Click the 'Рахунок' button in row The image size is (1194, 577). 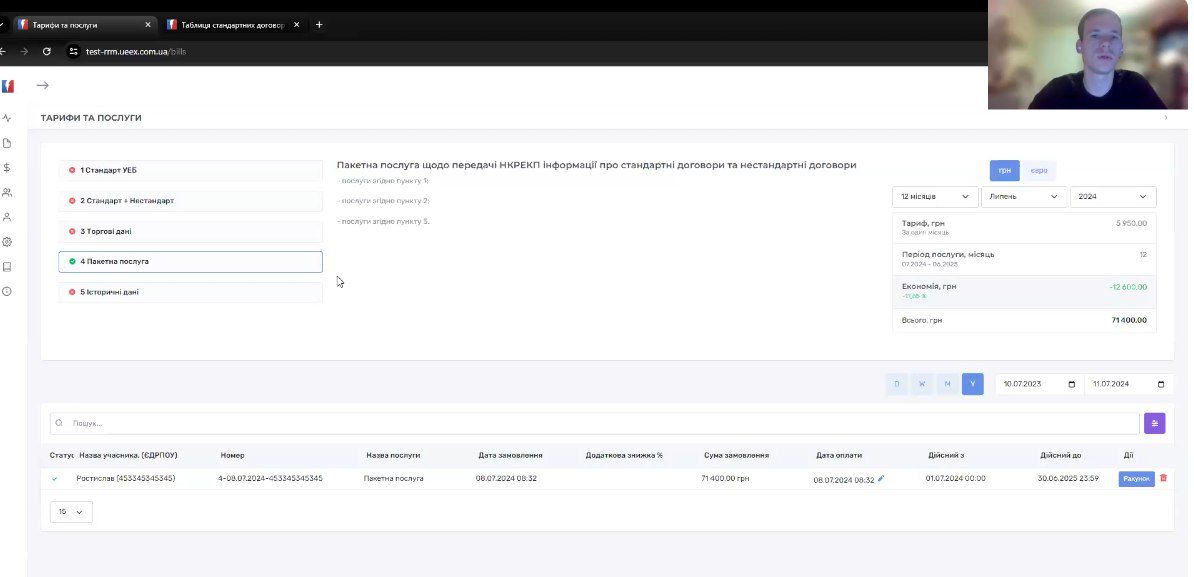pos(1136,479)
